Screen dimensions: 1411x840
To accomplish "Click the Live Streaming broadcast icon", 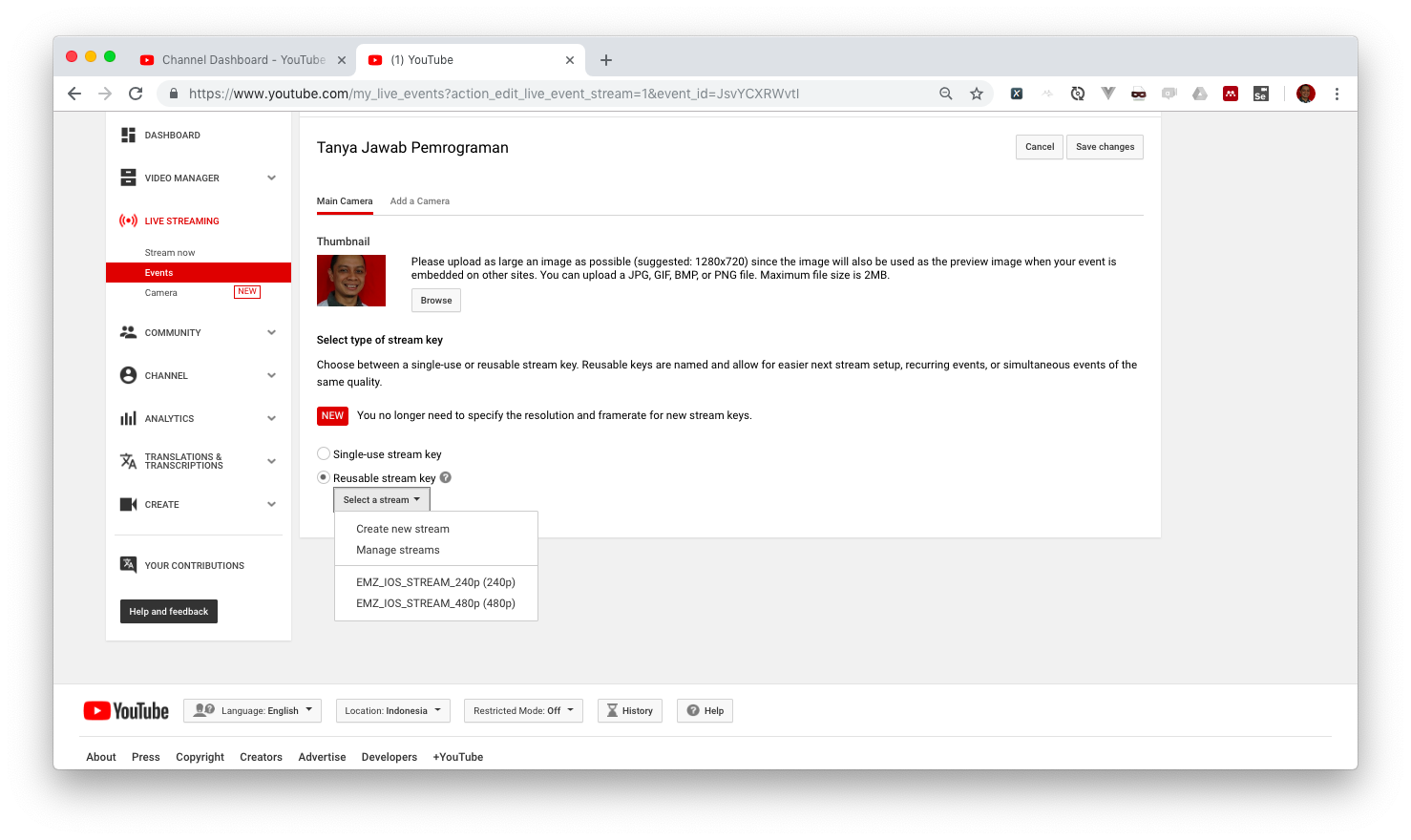I will coord(128,220).
